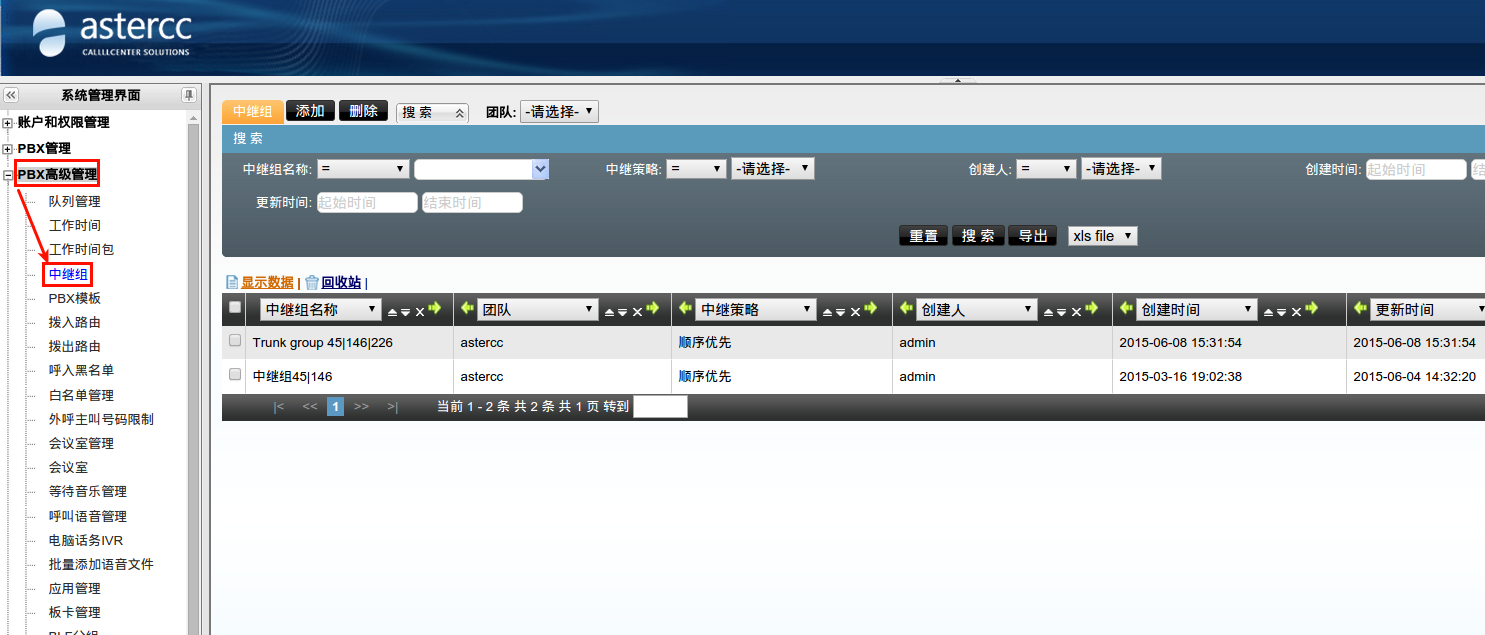Open the xls file export format dropdown
1485x635 pixels.
(1102, 236)
